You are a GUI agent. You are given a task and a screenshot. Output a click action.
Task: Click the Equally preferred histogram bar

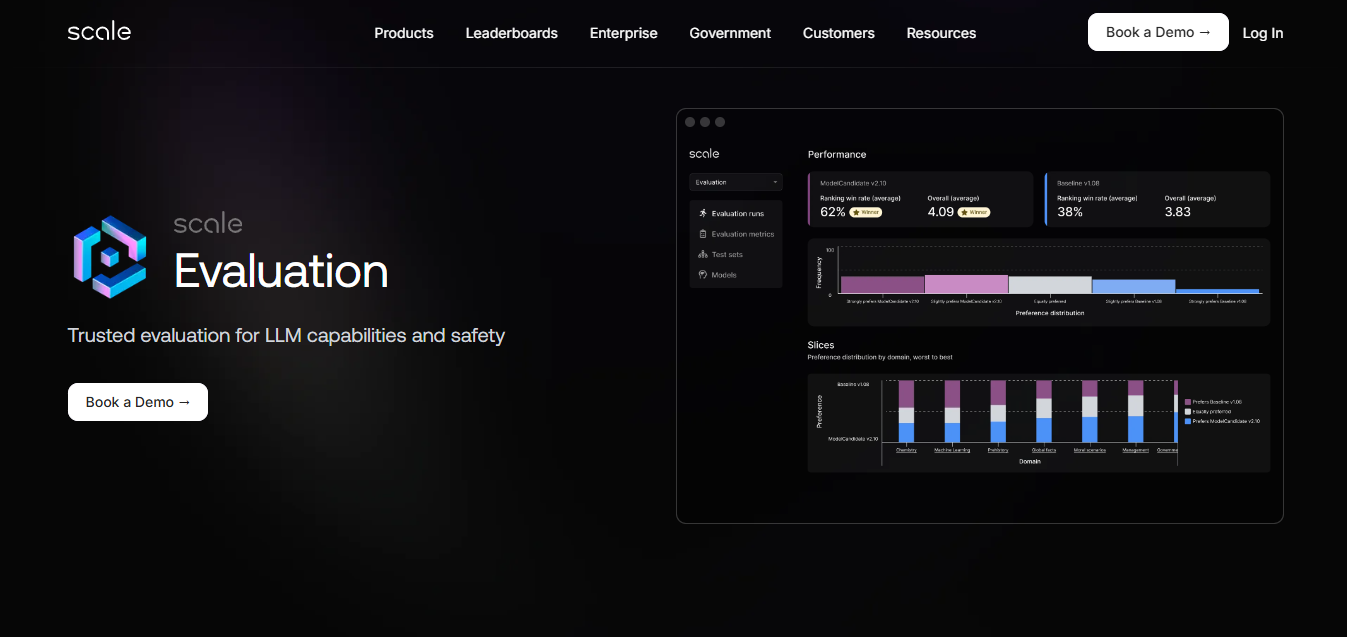point(1050,285)
